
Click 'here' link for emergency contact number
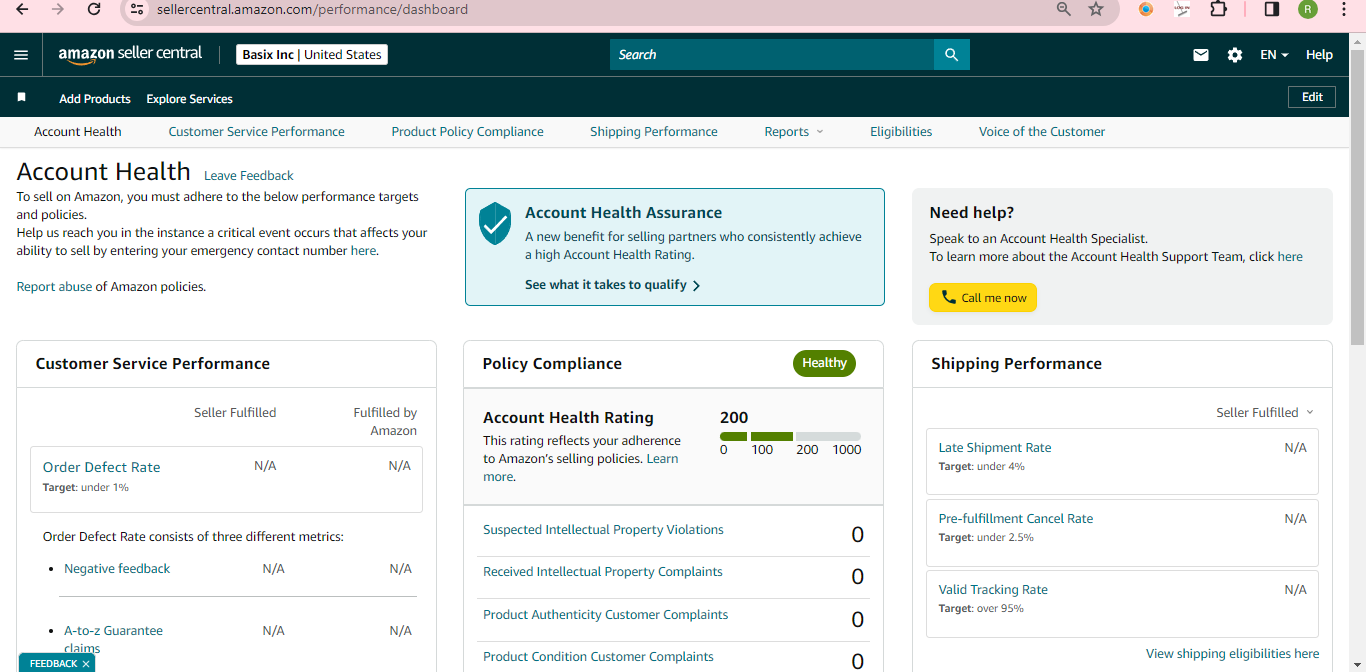click(x=363, y=251)
